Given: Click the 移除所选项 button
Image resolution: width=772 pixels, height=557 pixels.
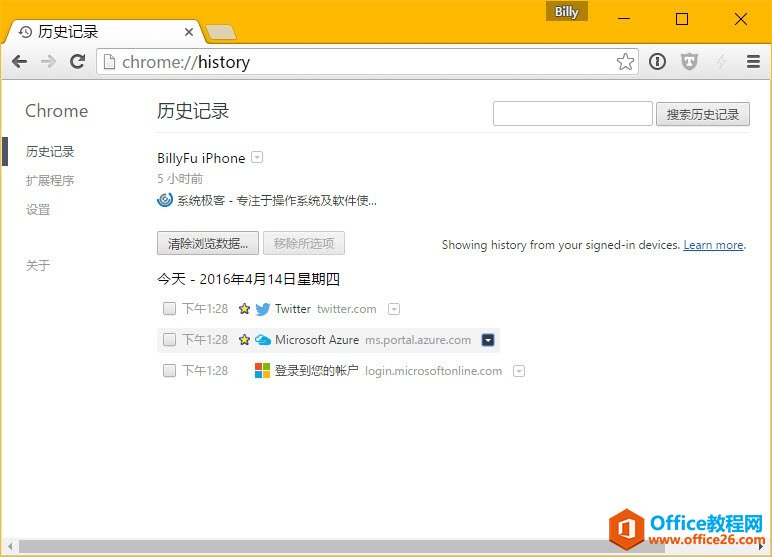Looking at the screenshot, I should click(304, 243).
